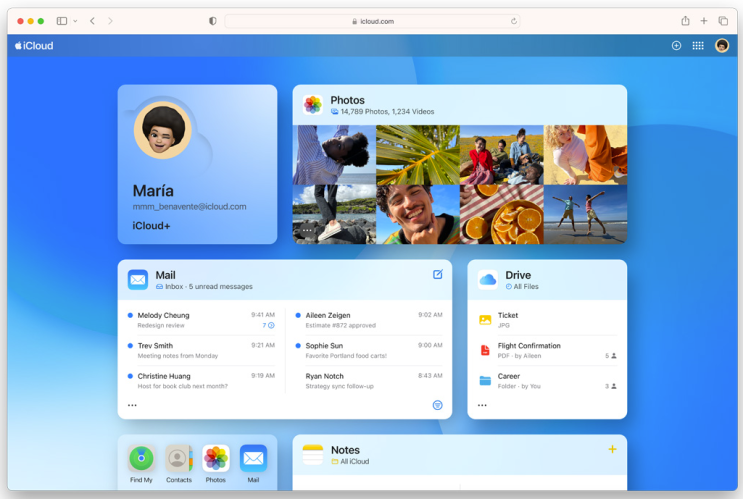Launch the Contacts app
Viewport: 743px width, 499px height.
(x=179, y=458)
